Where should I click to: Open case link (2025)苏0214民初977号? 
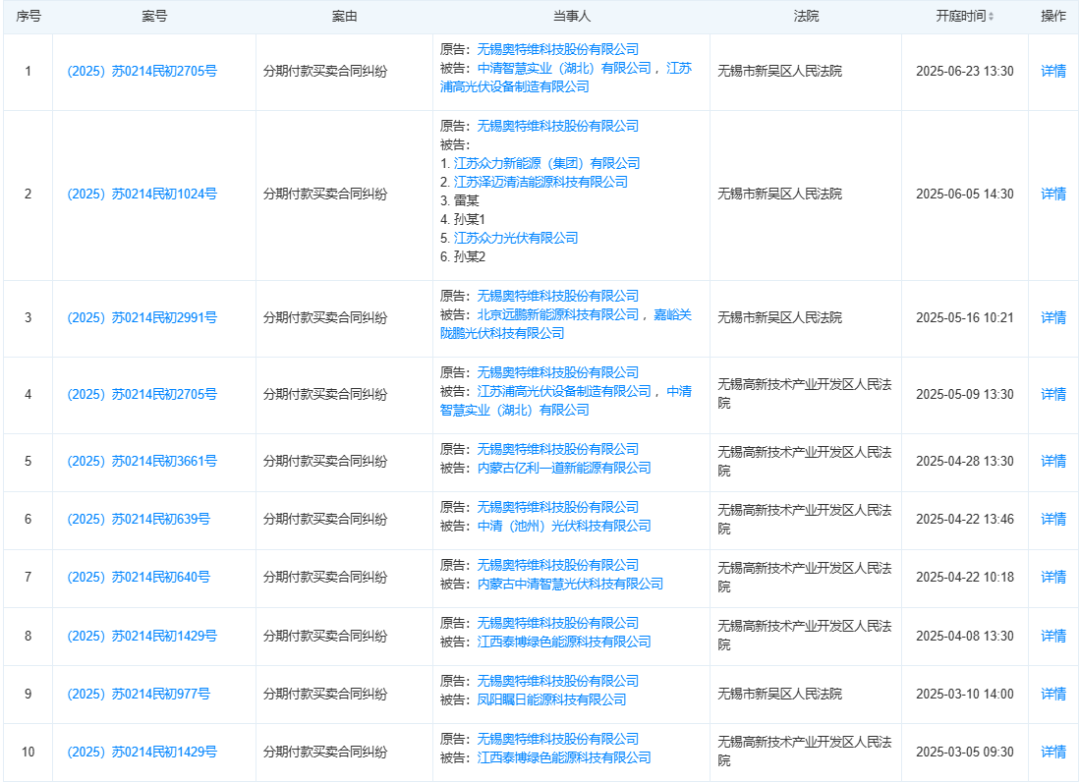tap(138, 694)
